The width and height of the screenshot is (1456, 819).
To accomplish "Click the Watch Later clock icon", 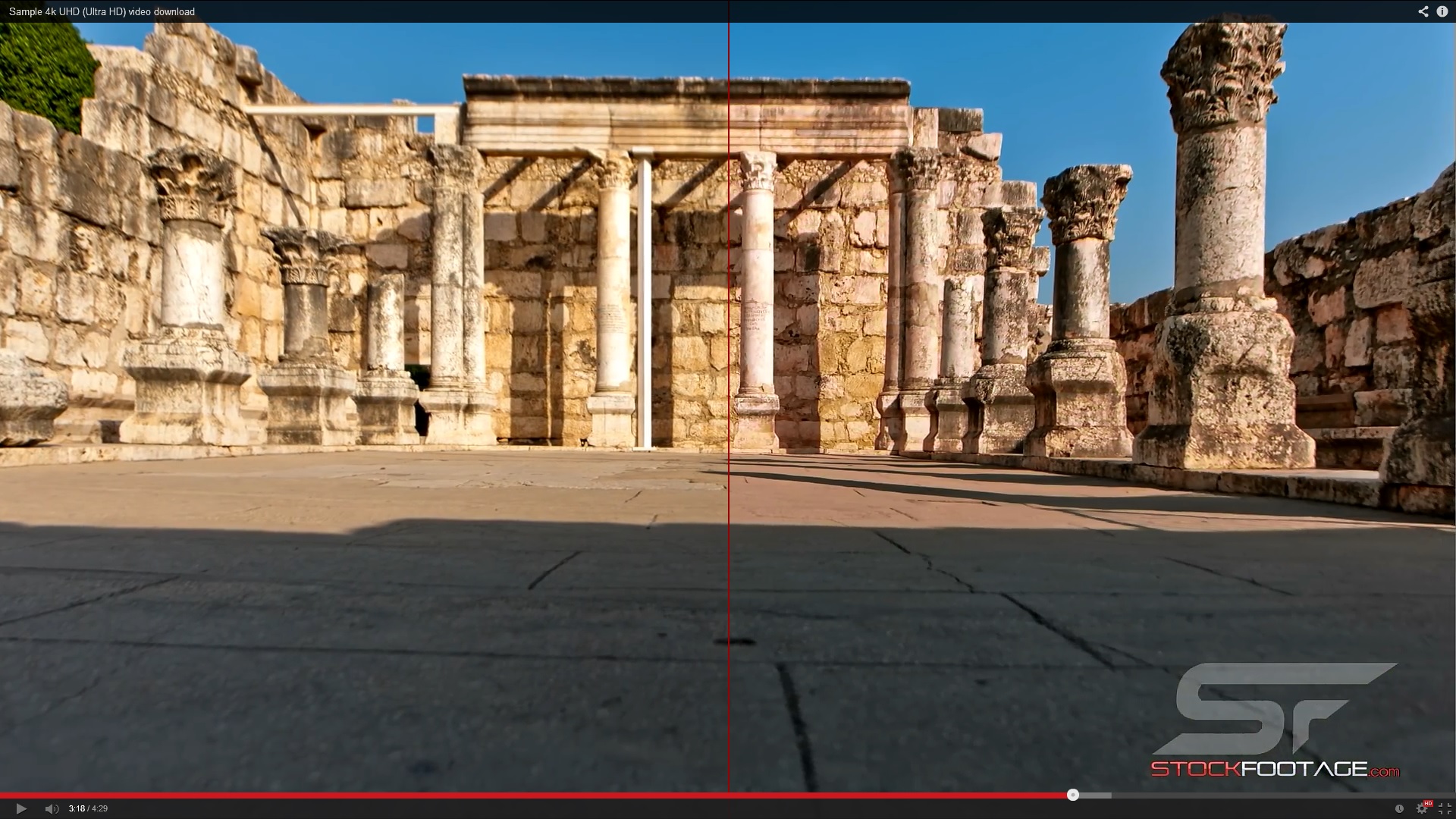I will (x=1399, y=808).
